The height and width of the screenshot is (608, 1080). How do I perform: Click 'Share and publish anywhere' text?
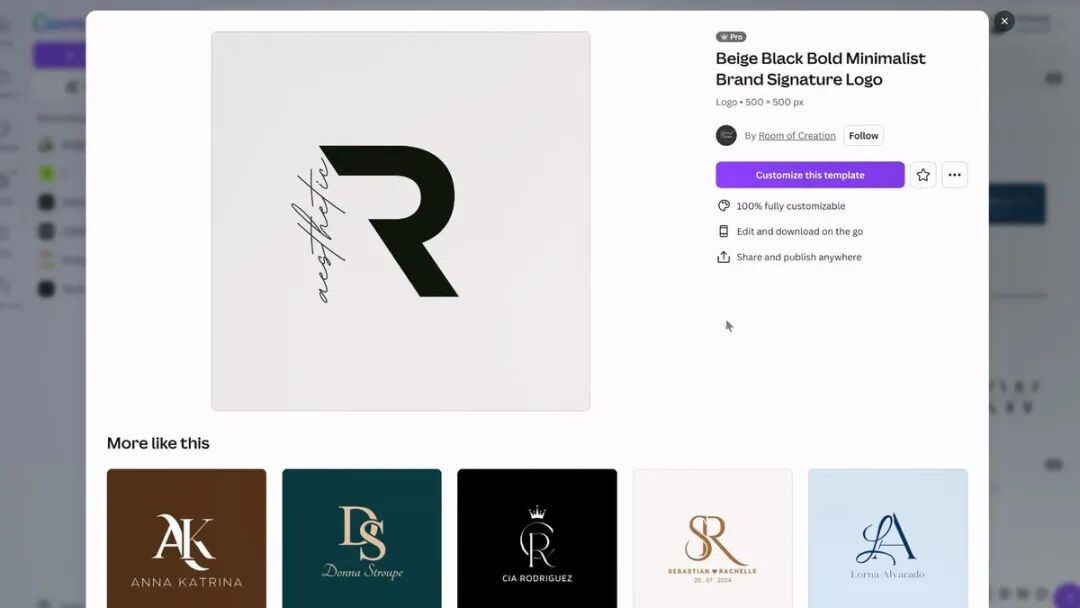click(799, 257)
